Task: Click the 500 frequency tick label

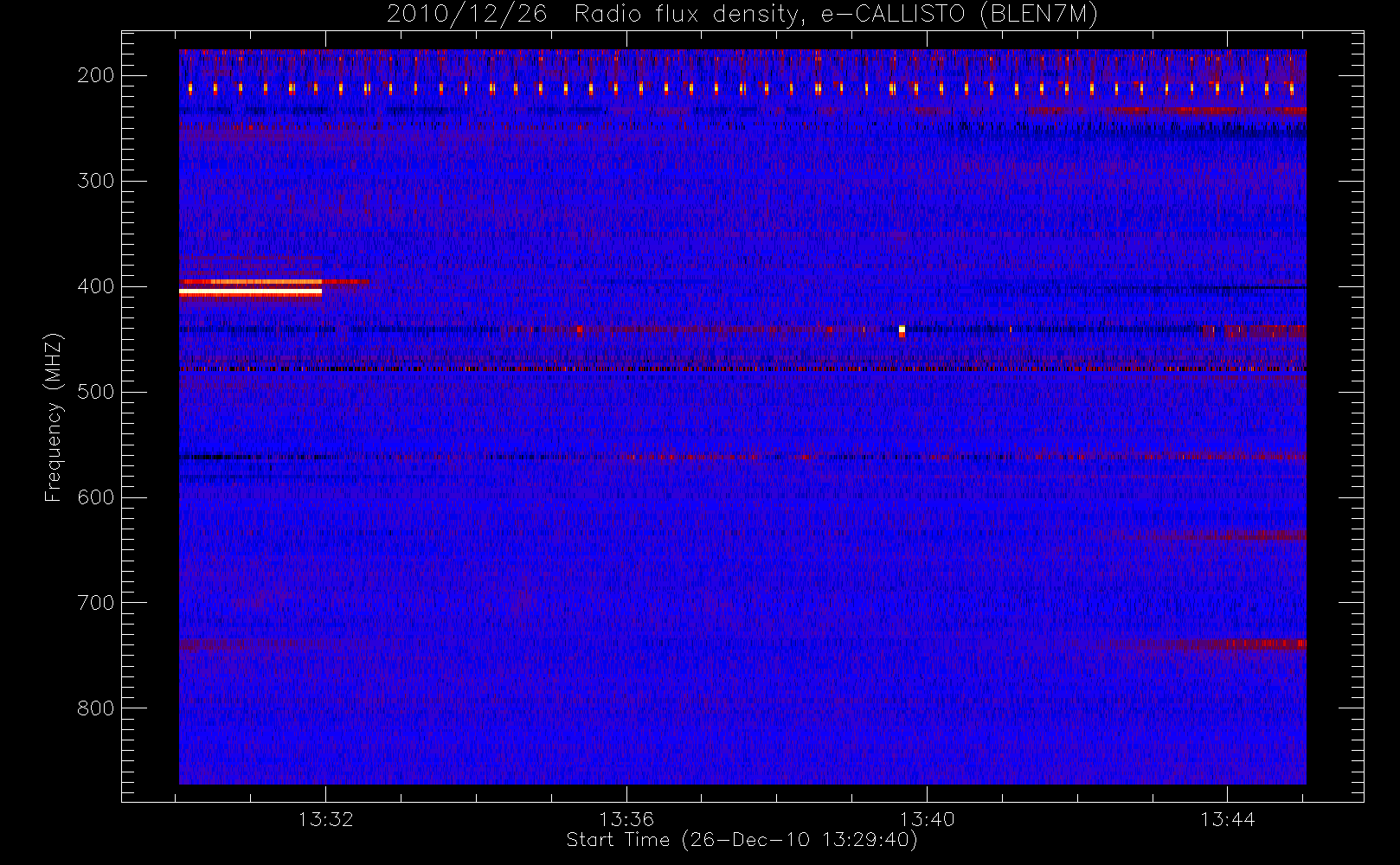Action: pyautogui.click(x=96, y=392)
